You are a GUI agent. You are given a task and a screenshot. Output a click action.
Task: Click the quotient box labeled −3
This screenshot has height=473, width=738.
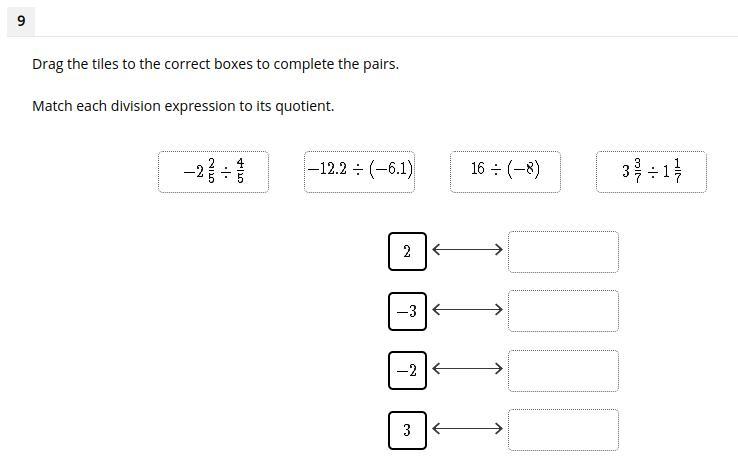408,311
